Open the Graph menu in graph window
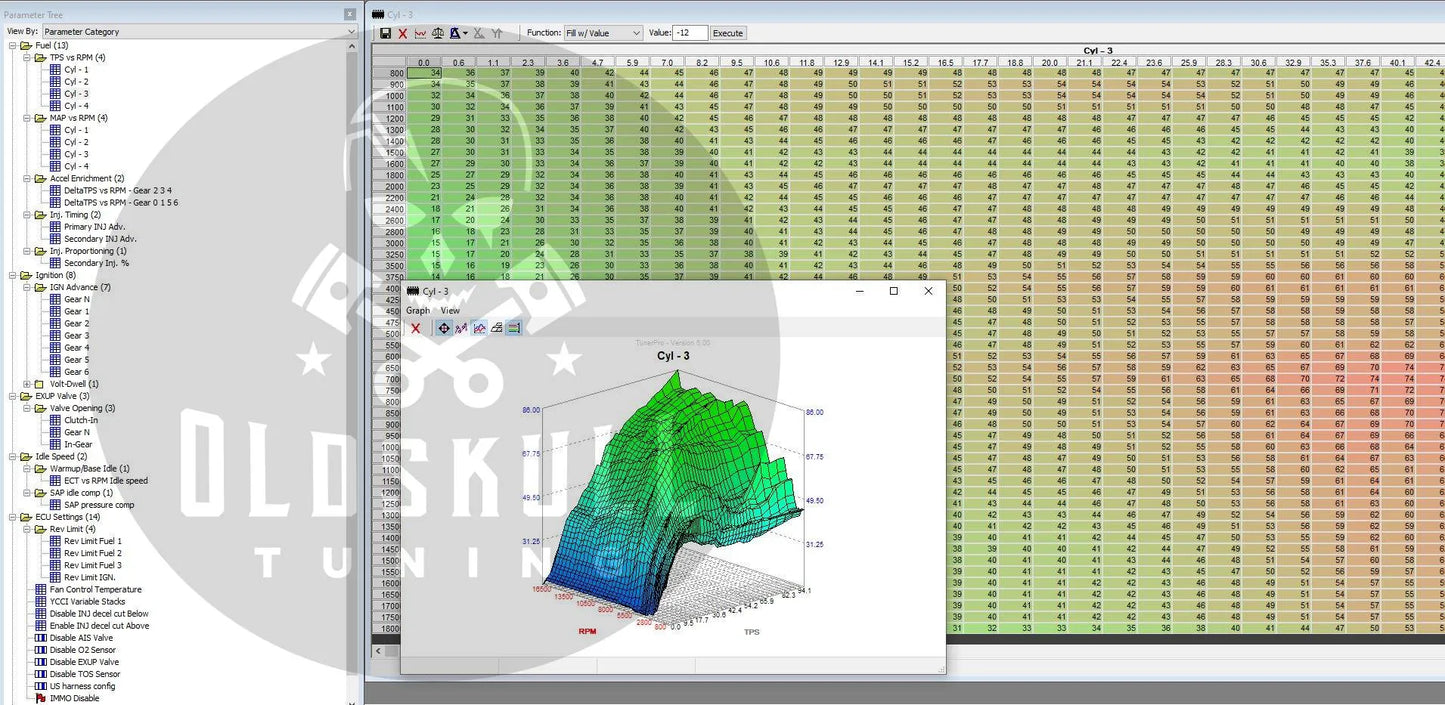Screen dimensions: 1445x705 [417, 311]
